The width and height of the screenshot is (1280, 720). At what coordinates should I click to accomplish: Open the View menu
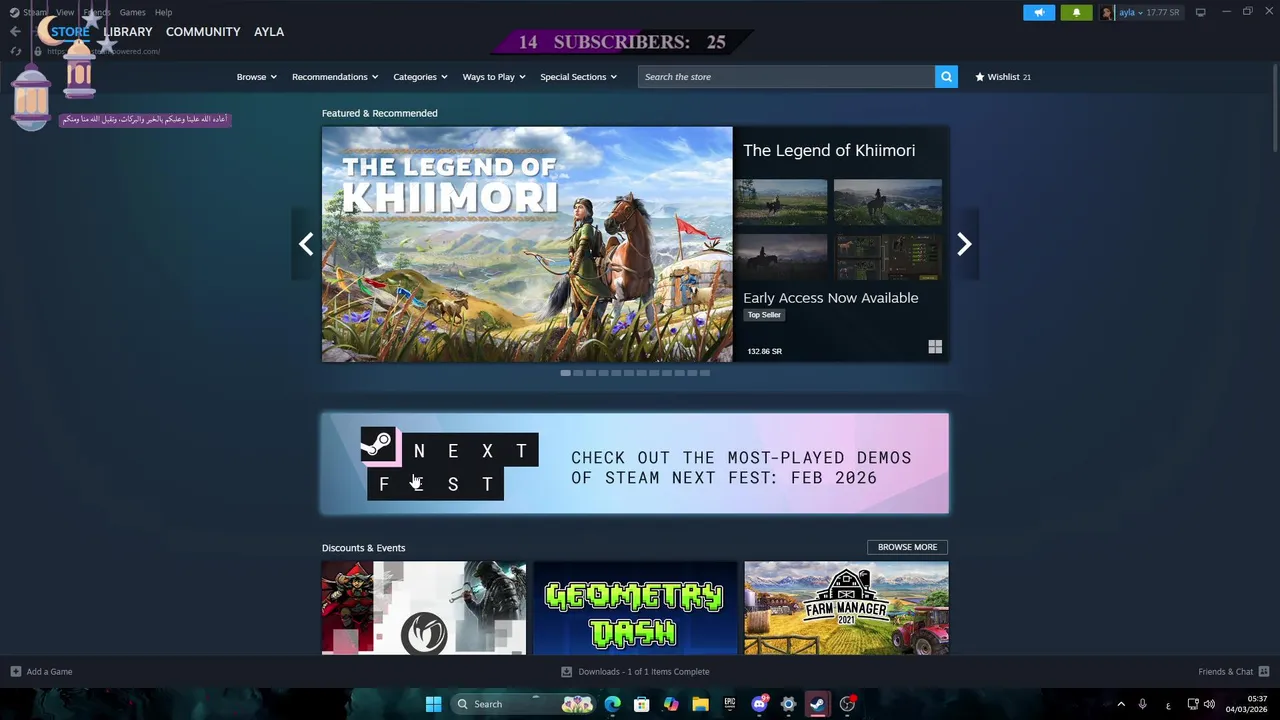65,12
